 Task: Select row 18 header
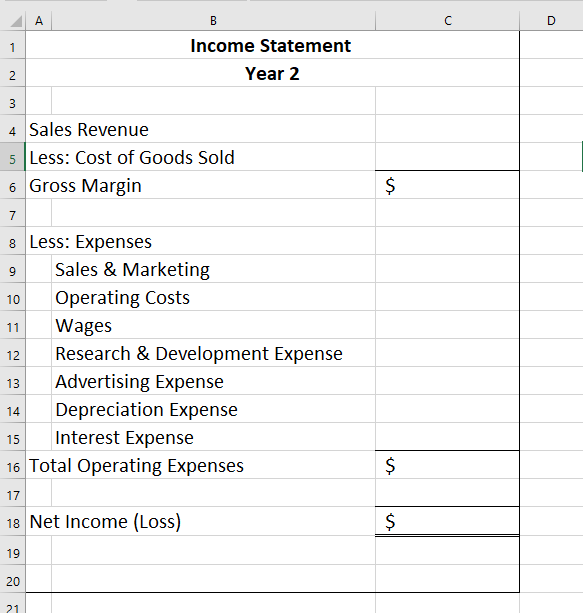click(x=13, y=522)
